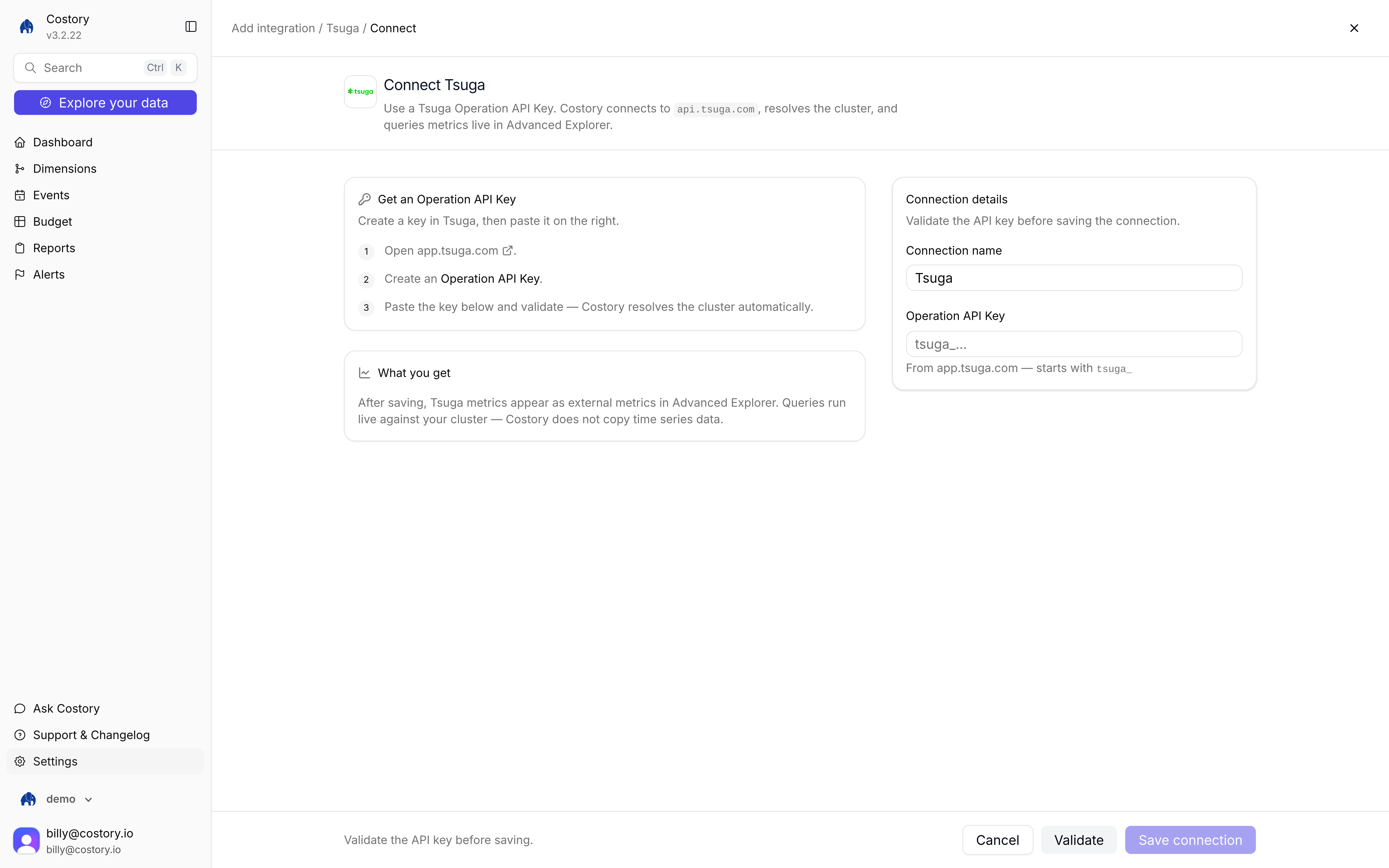Image resolution: width=1389 pixels, height=868 pixels.
Task: Expand the demo workspace chevron
Action: pyautogui.click(x=88, y=800)
